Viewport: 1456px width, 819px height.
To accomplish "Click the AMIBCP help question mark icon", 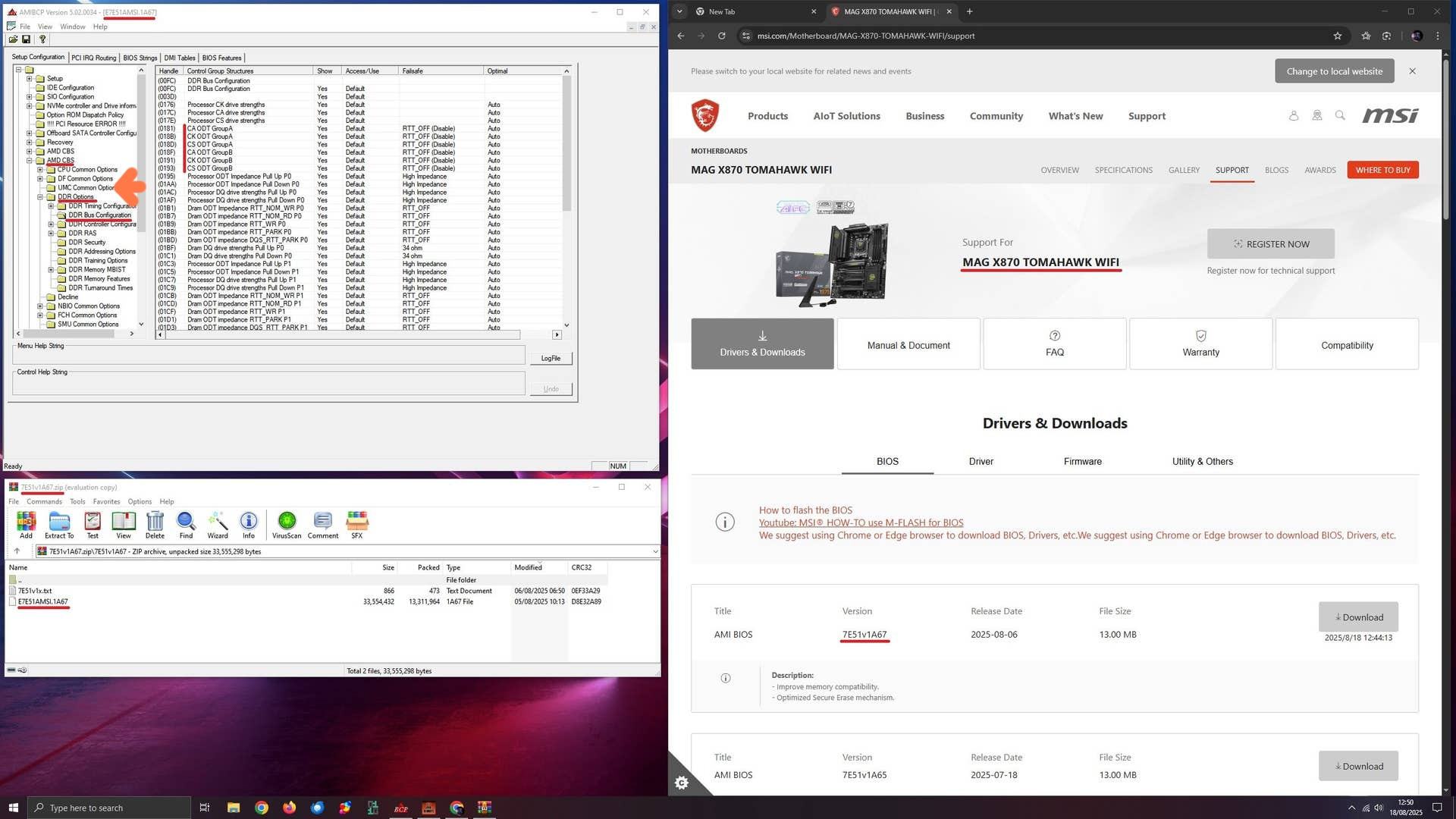I will click(42, 39).
